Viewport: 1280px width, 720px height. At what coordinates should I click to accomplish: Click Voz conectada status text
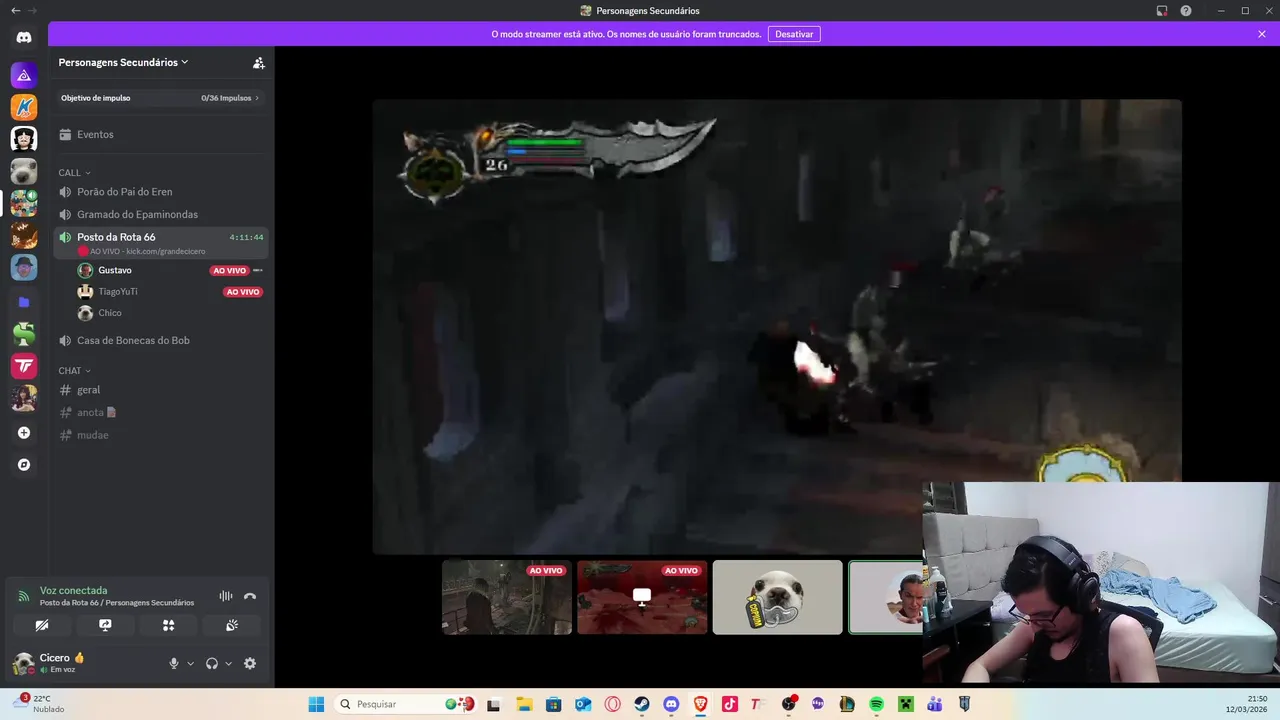(73, 590)
